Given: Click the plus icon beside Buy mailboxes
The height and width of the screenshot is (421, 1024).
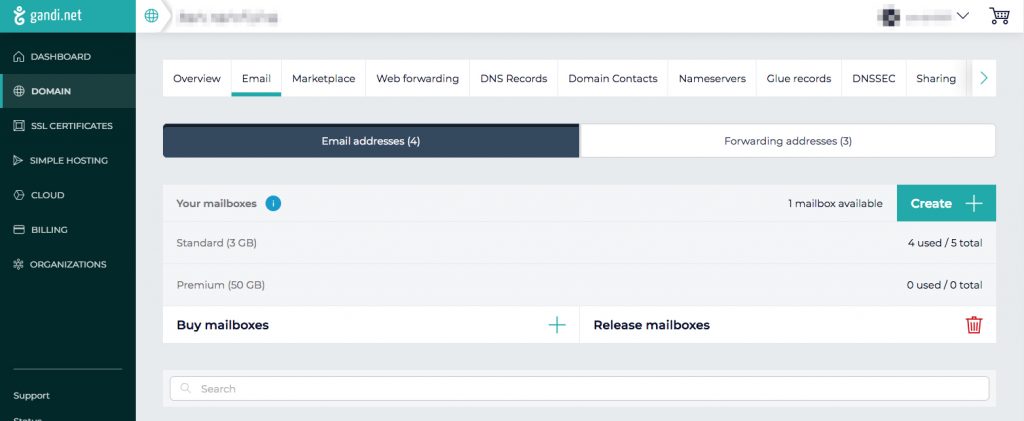Looking at the screenshot, I should point(557,325).
